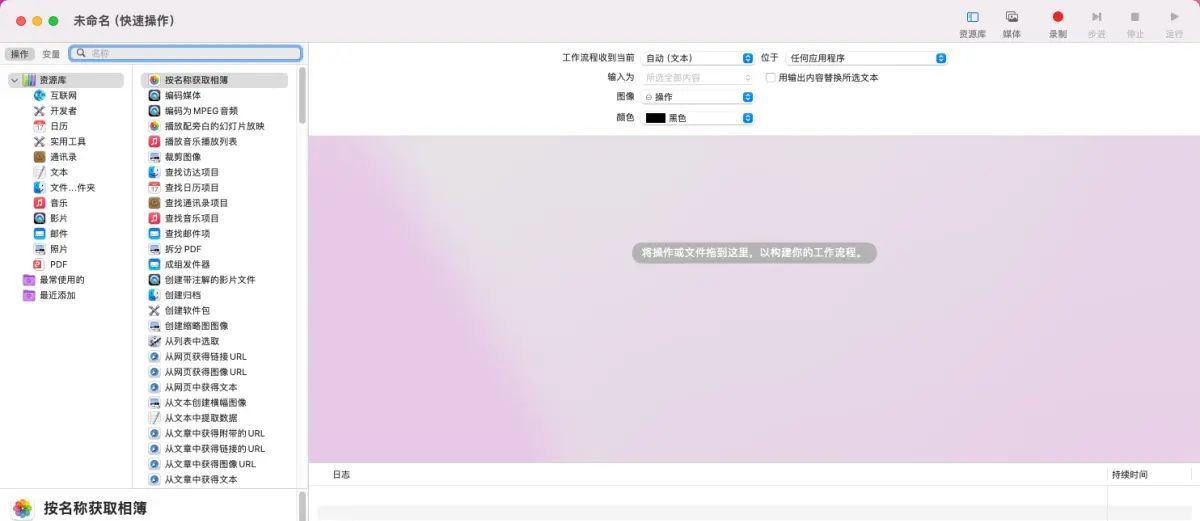The width and height of the screenshot is (1200, 521).
Task: Open the 媒体 media browser
Action: point(1012,23)
